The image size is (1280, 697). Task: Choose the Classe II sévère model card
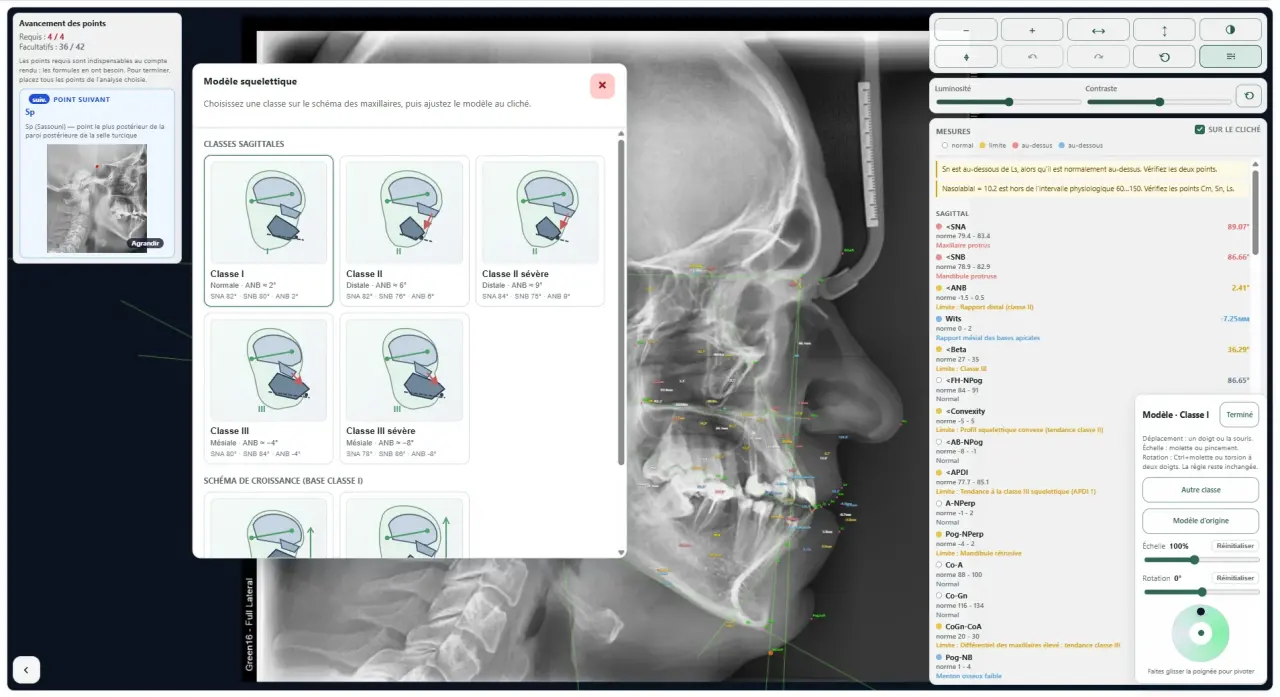[540, 230]
